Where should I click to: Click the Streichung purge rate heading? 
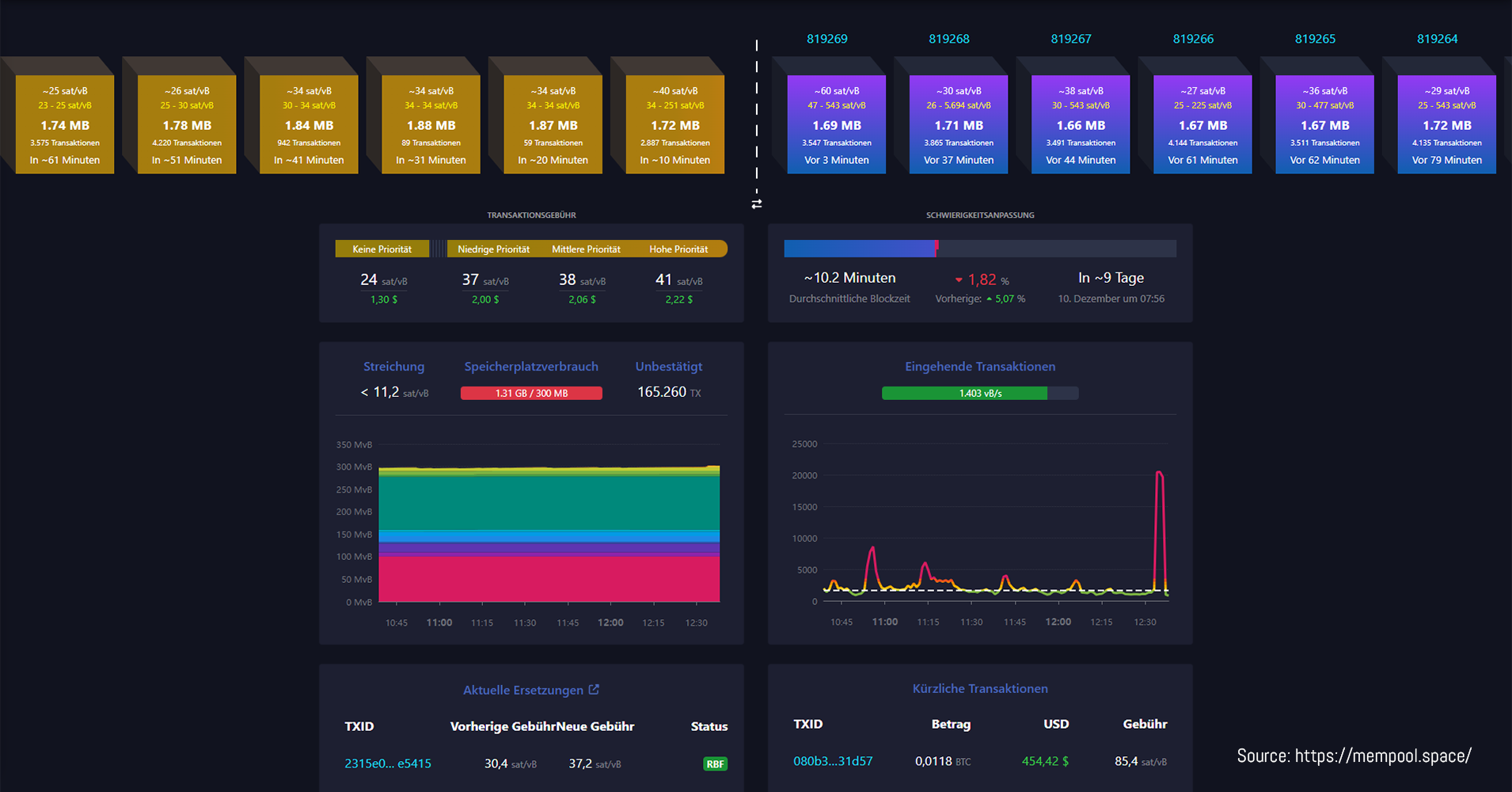394,367
